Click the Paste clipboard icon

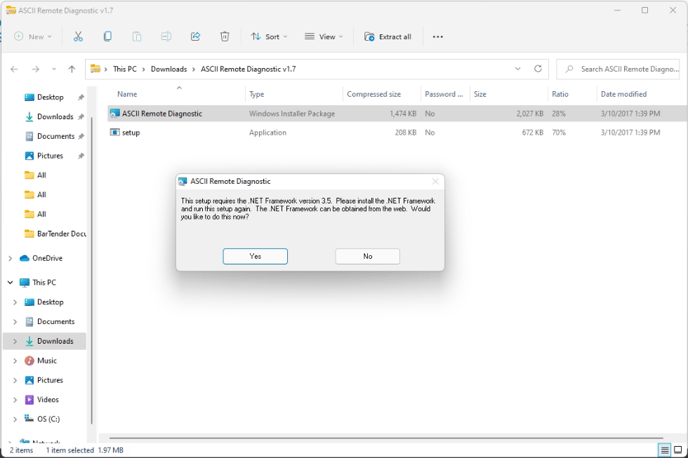point(137,37)
